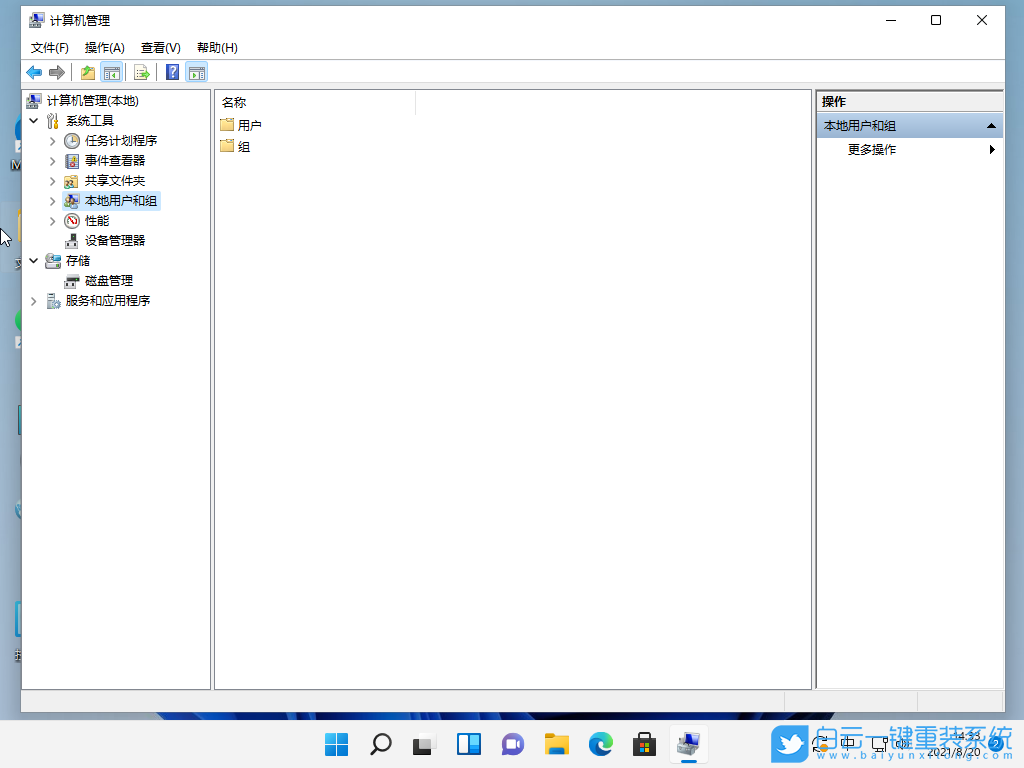Click the 名称 column header
The height and width of the screenshot is (768, 1024).
[x=234, y=102]
